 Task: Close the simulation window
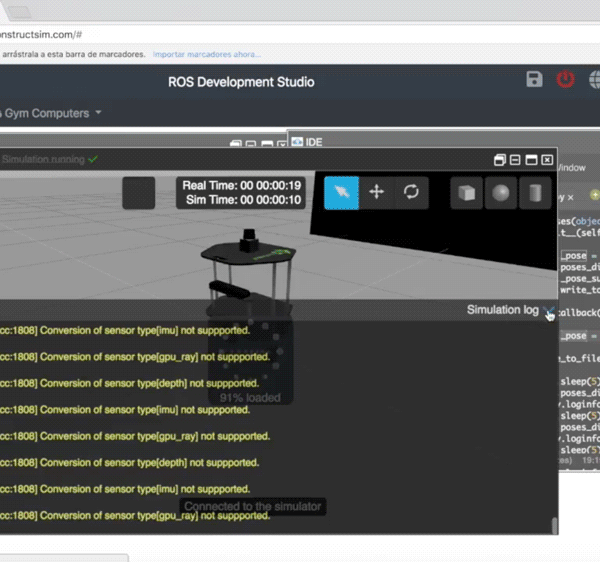[x=547, y=160]
